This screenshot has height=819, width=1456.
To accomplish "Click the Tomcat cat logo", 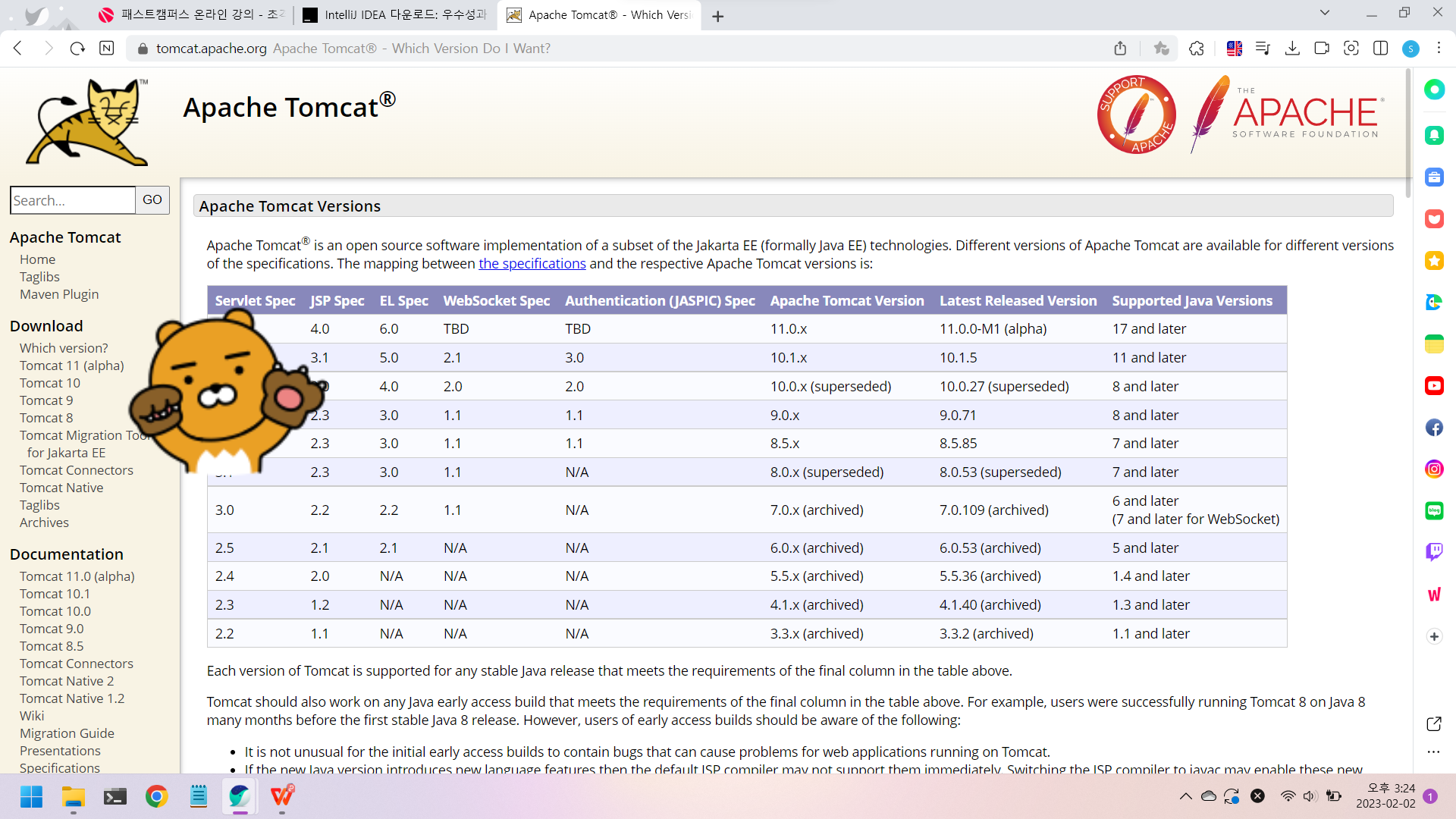I will click(87, 121).
